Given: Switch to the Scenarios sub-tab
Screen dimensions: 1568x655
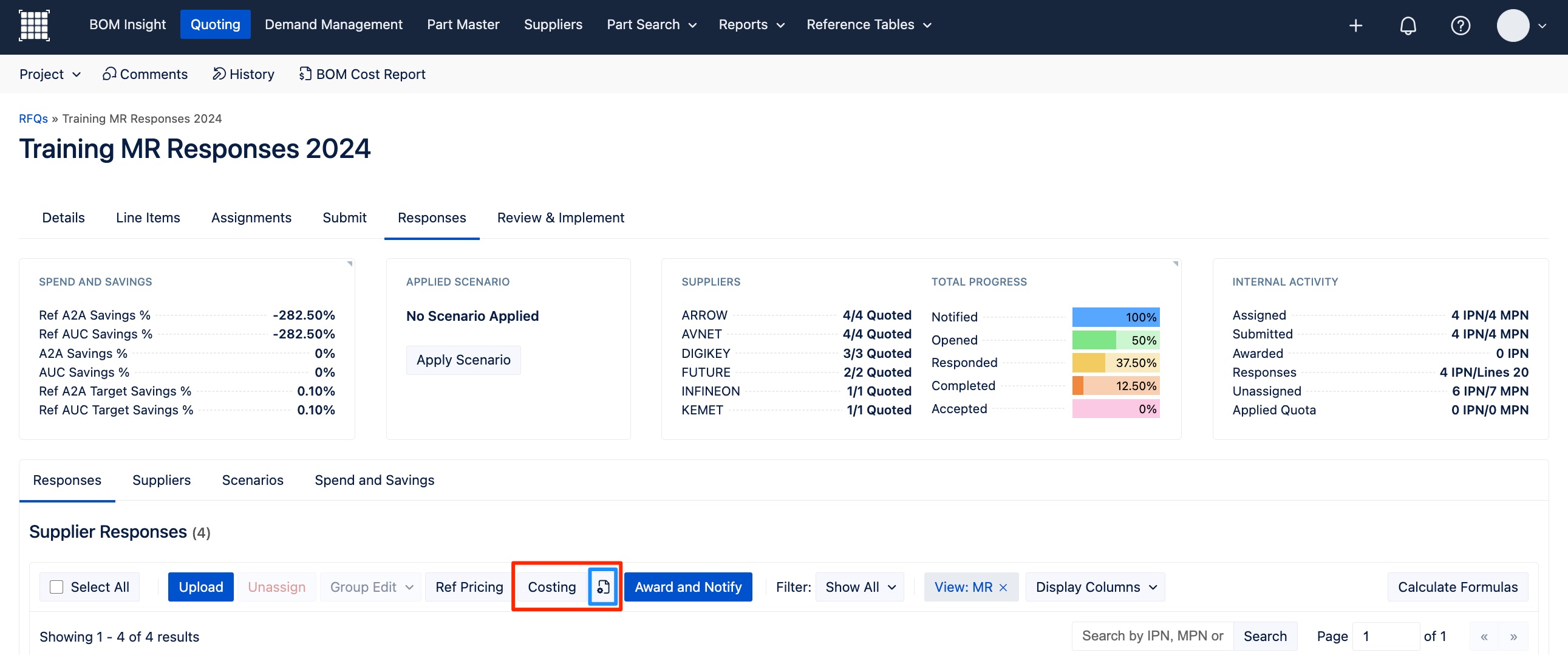Looking at the screenshot, I should pyautogui.click(x=253, y=480).
